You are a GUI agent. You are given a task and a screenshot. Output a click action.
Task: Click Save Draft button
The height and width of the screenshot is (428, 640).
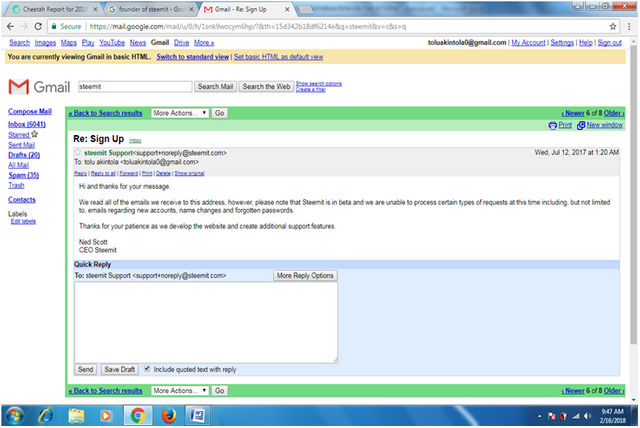point(120,369)
